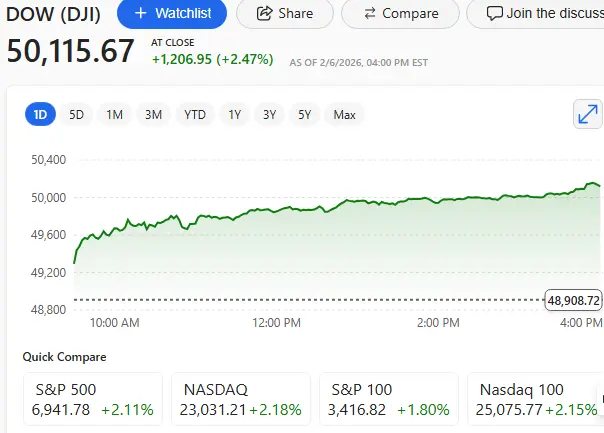604x433 pixels.
Task: Open the NASDAQ quick compare card
Action: 241,400
